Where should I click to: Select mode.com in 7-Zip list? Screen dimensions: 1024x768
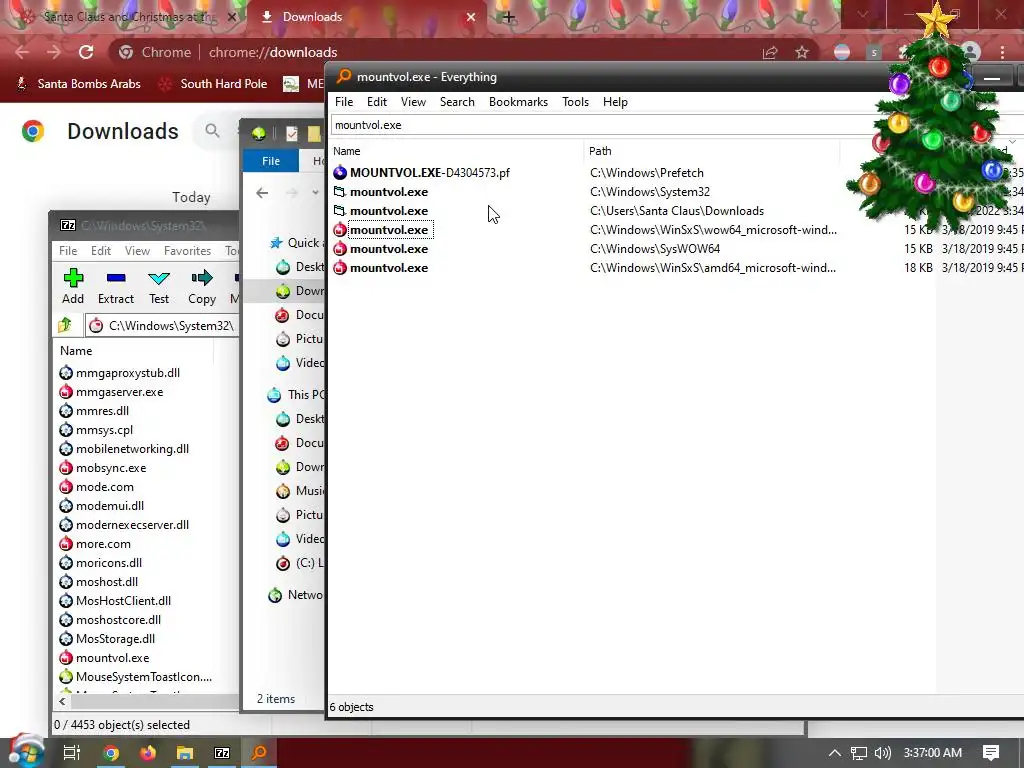(x=104, y=487)
